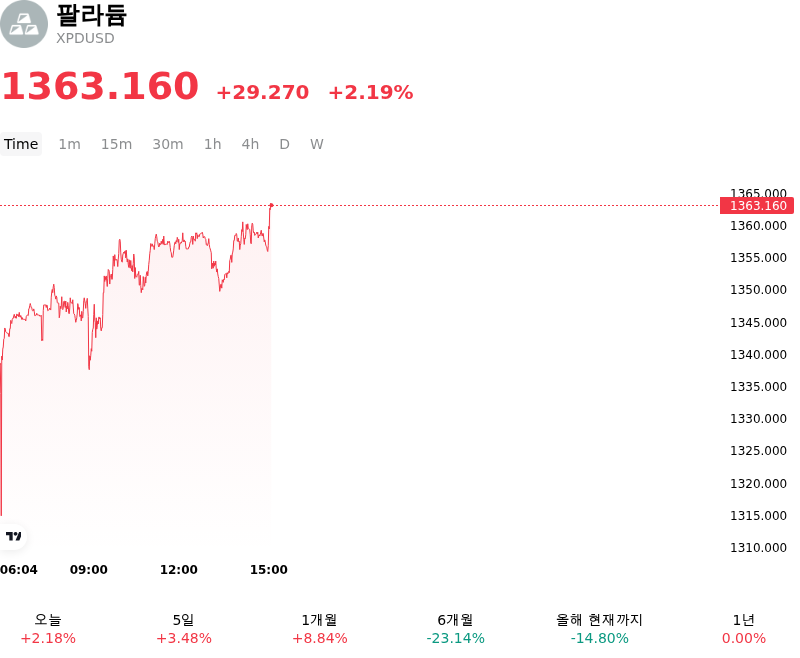The image size is (800, 658).
Task: Select the Time interval tab
Action: click(x=21, y=144)
